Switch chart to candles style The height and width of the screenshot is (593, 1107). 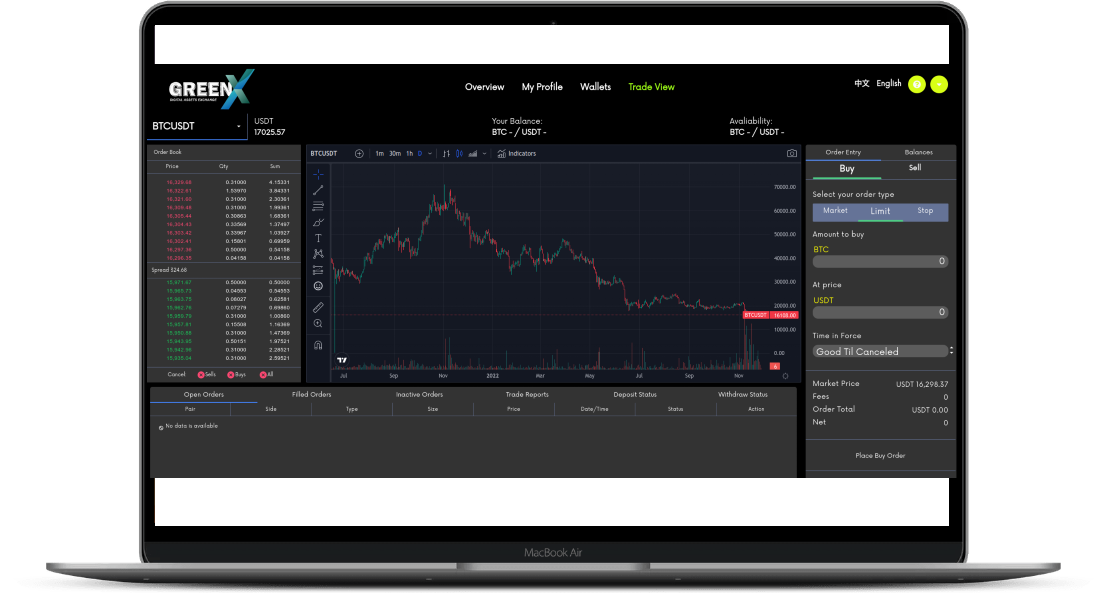click(x=460, y=154)
